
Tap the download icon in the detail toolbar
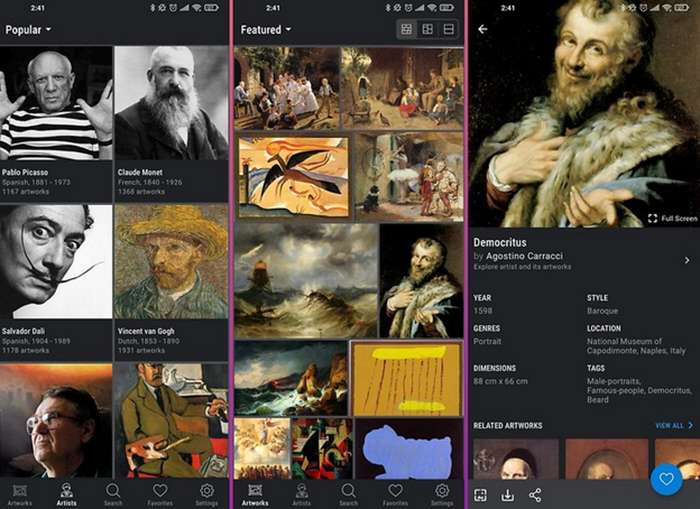[x=508, y=495]
